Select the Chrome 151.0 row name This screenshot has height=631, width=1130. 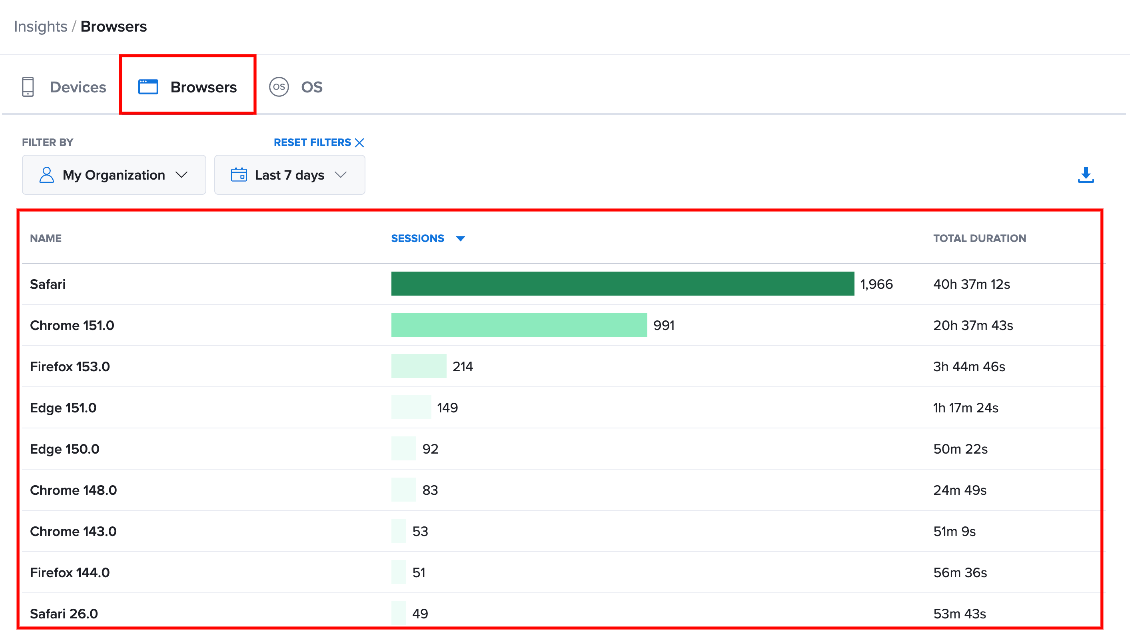coord(72,326)
